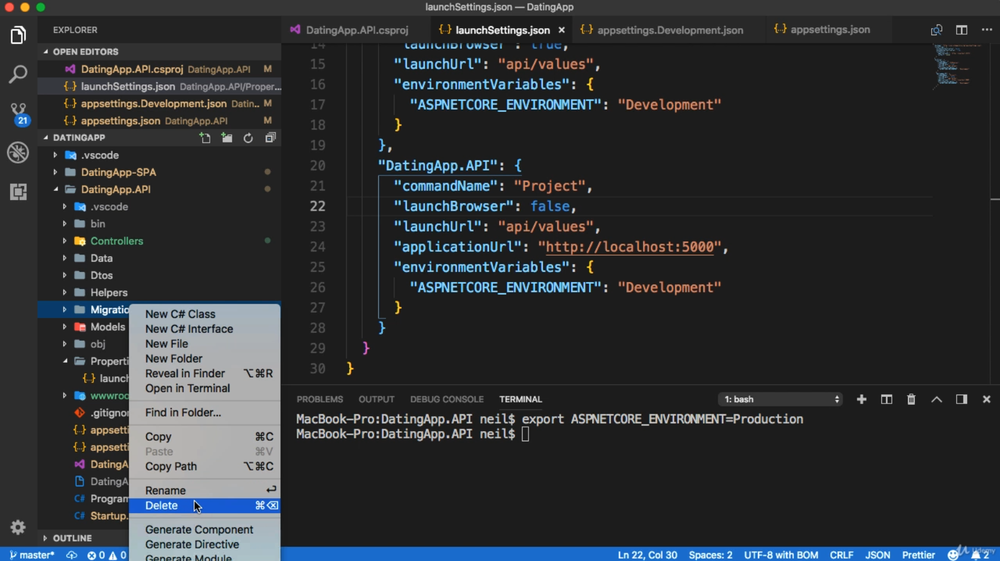
Task: Expand the Controllers folder
Action: point(116,241)
